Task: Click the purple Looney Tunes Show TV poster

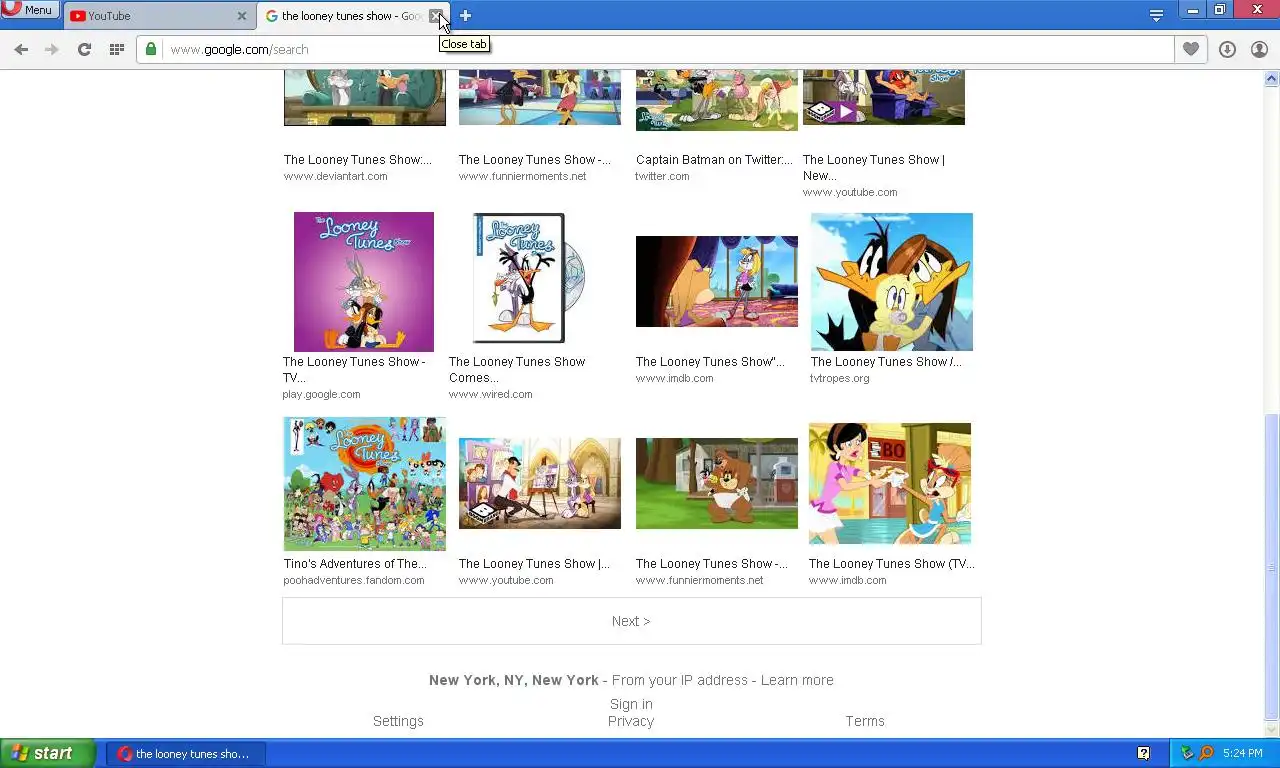Action: (x=364, y=281)
